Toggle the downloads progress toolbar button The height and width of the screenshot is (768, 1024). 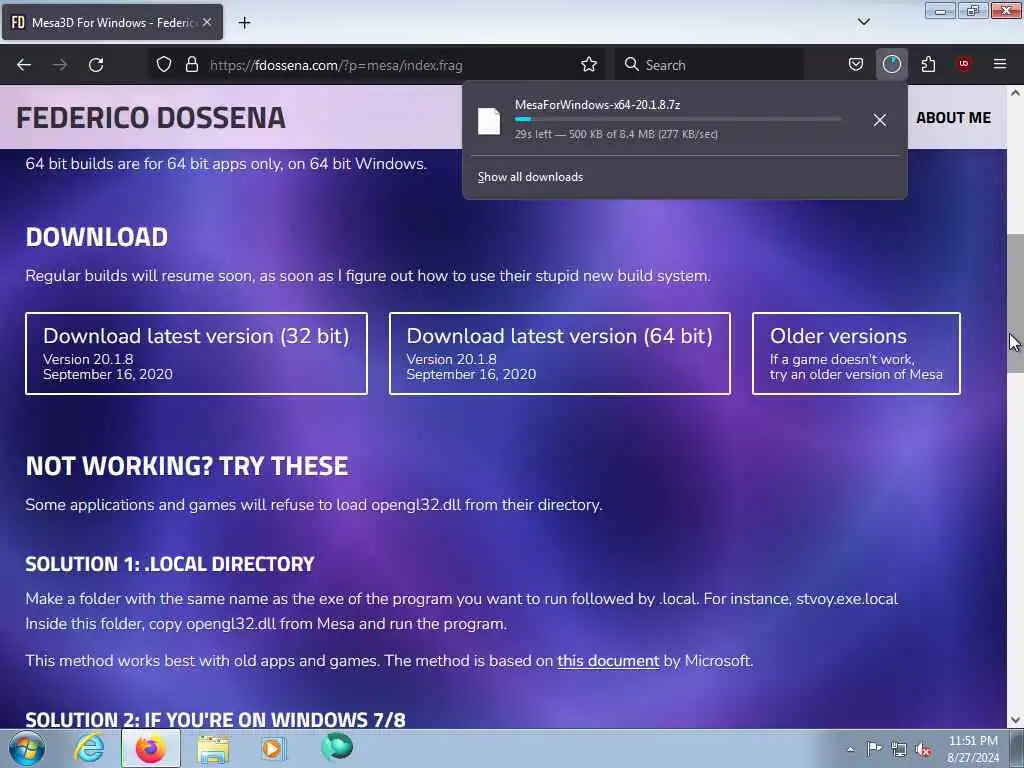pos(891,64)
